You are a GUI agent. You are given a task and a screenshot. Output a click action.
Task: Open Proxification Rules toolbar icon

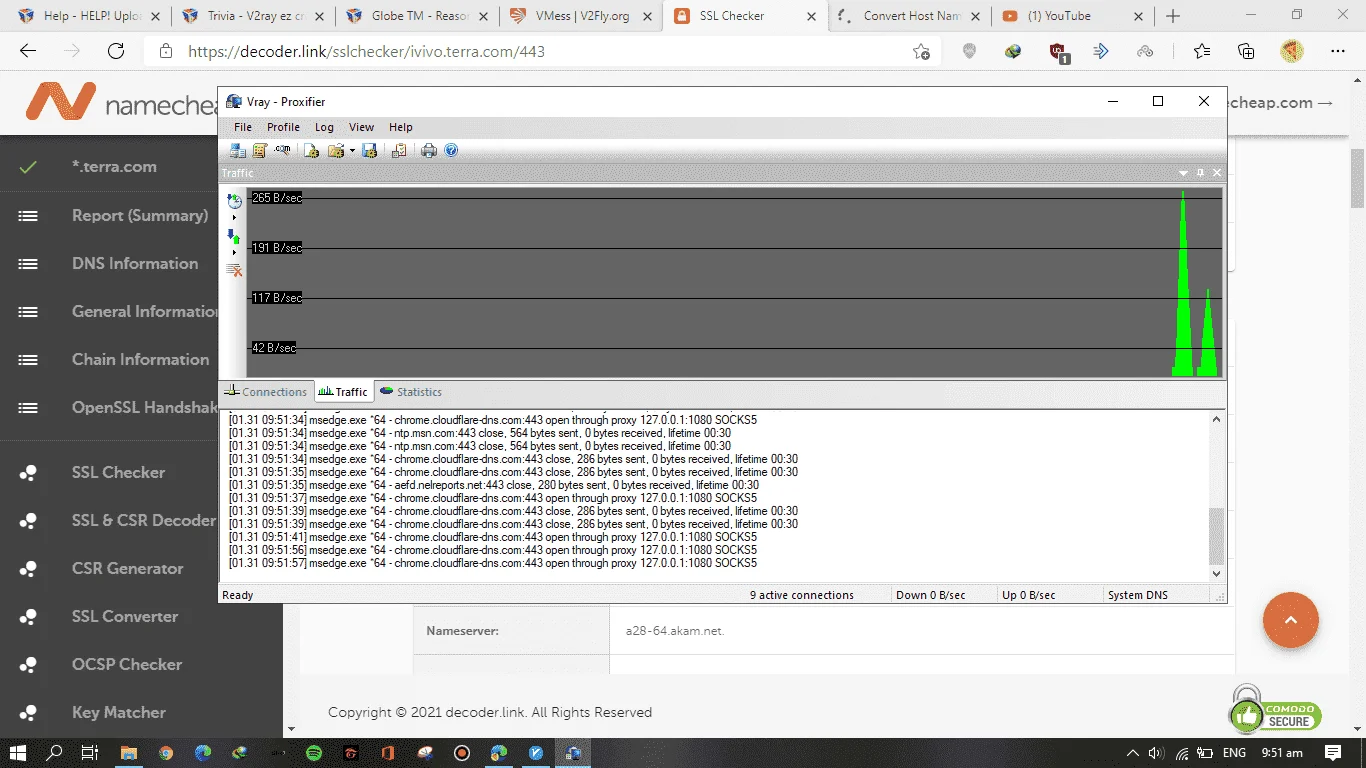tap(260, 151)
